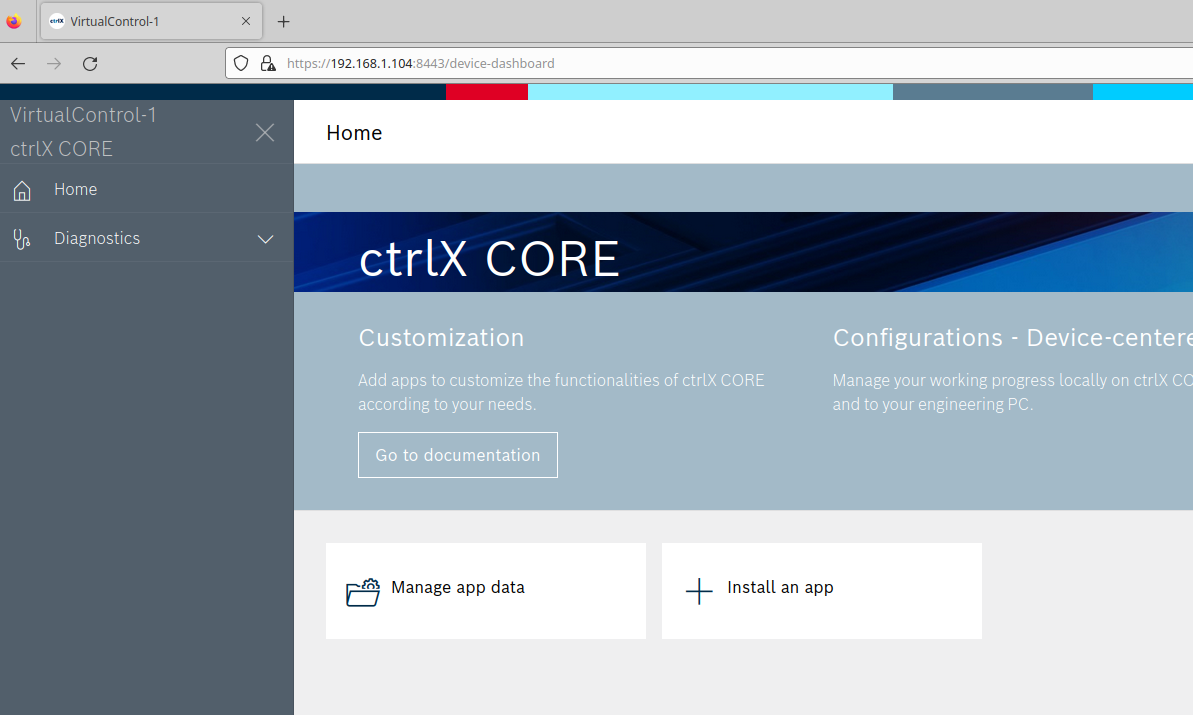Click the Diagnostics stethoscope icon
This screenshot has width=1193, height=715.
tap(22, 239)
